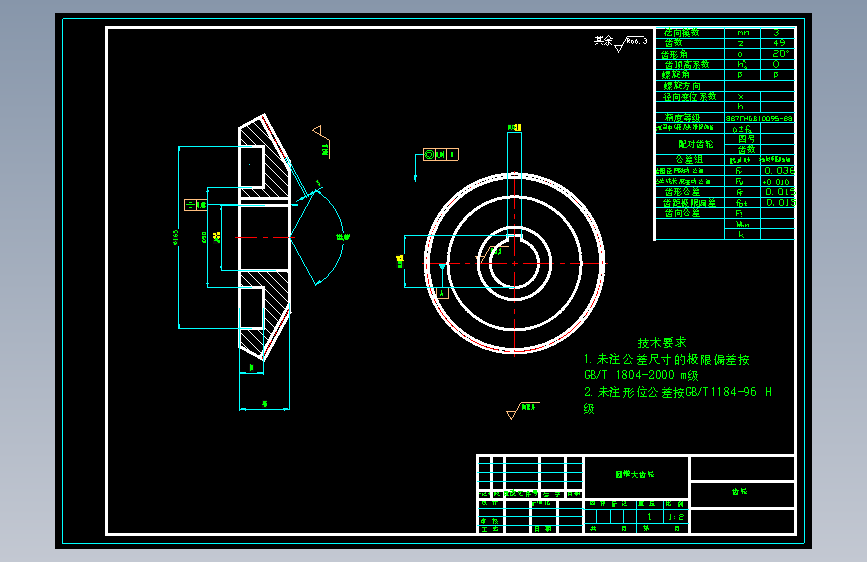Select note 2 未注形位公差按GB/T1184-96 line

[678, 392]
